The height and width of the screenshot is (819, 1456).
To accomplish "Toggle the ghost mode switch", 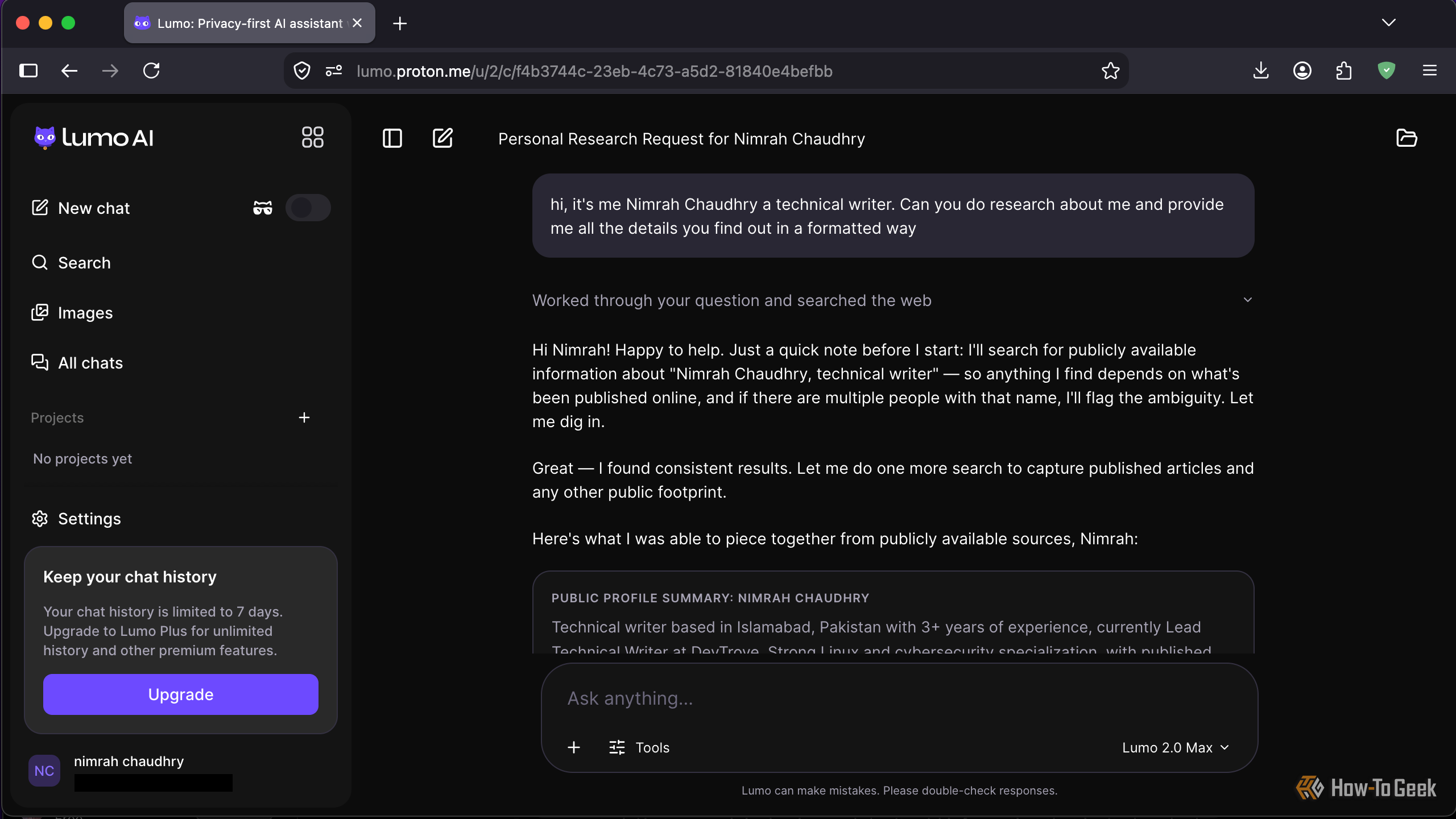I will (308, 208).
